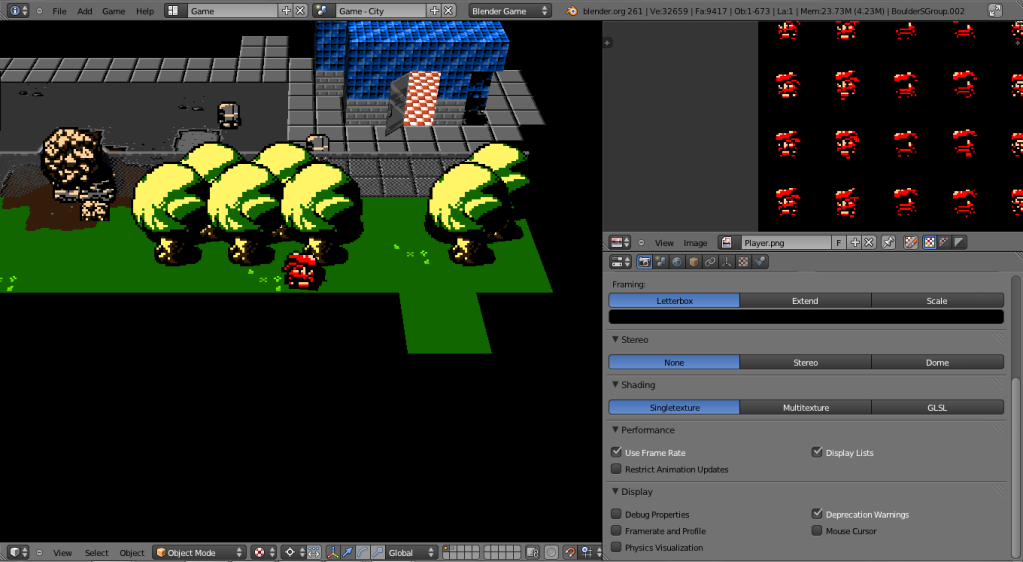The height and width of the screenshot is (562, 1023).
Task: Toggle fake user F for Player.png
Action: point(839,242)
